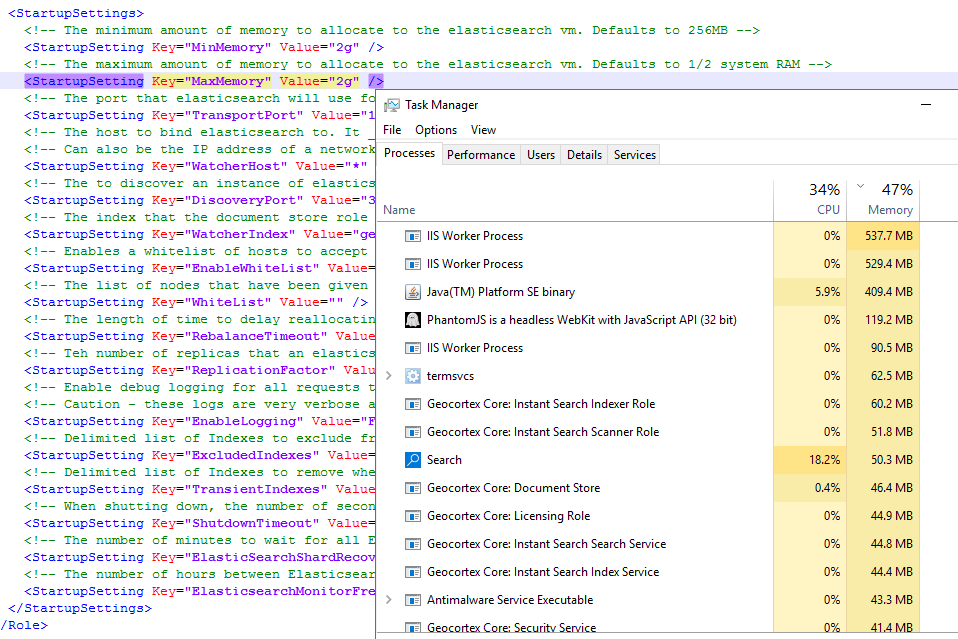Screen dimensions: 958x639
Task: Select the PhantomJS headless WebKit process row
Action: click(x=648, y=320)
